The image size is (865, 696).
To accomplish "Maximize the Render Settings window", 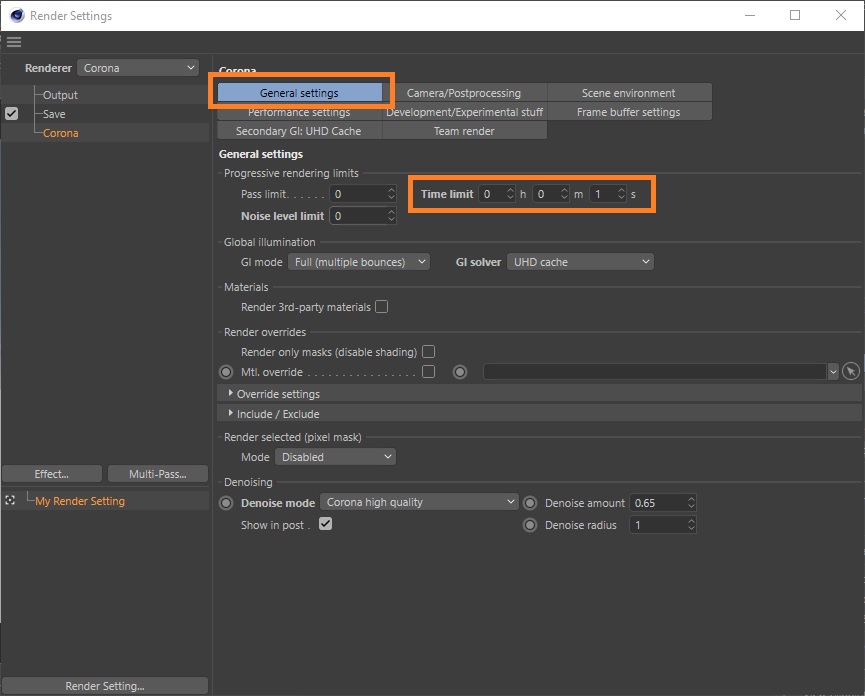I will 795,15.
